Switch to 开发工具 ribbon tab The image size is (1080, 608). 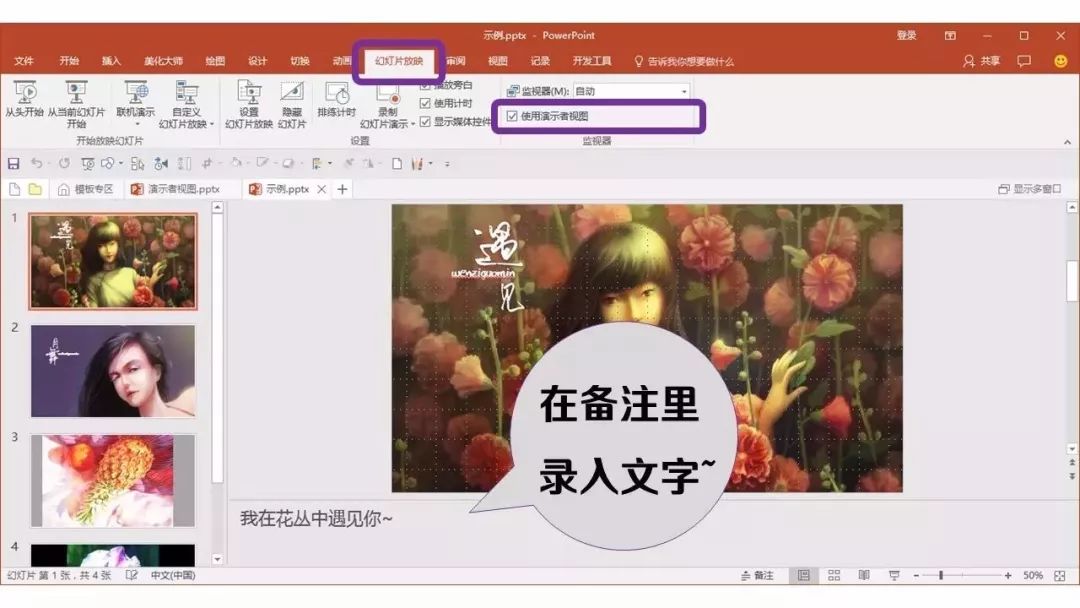click(x=592, y=61)
